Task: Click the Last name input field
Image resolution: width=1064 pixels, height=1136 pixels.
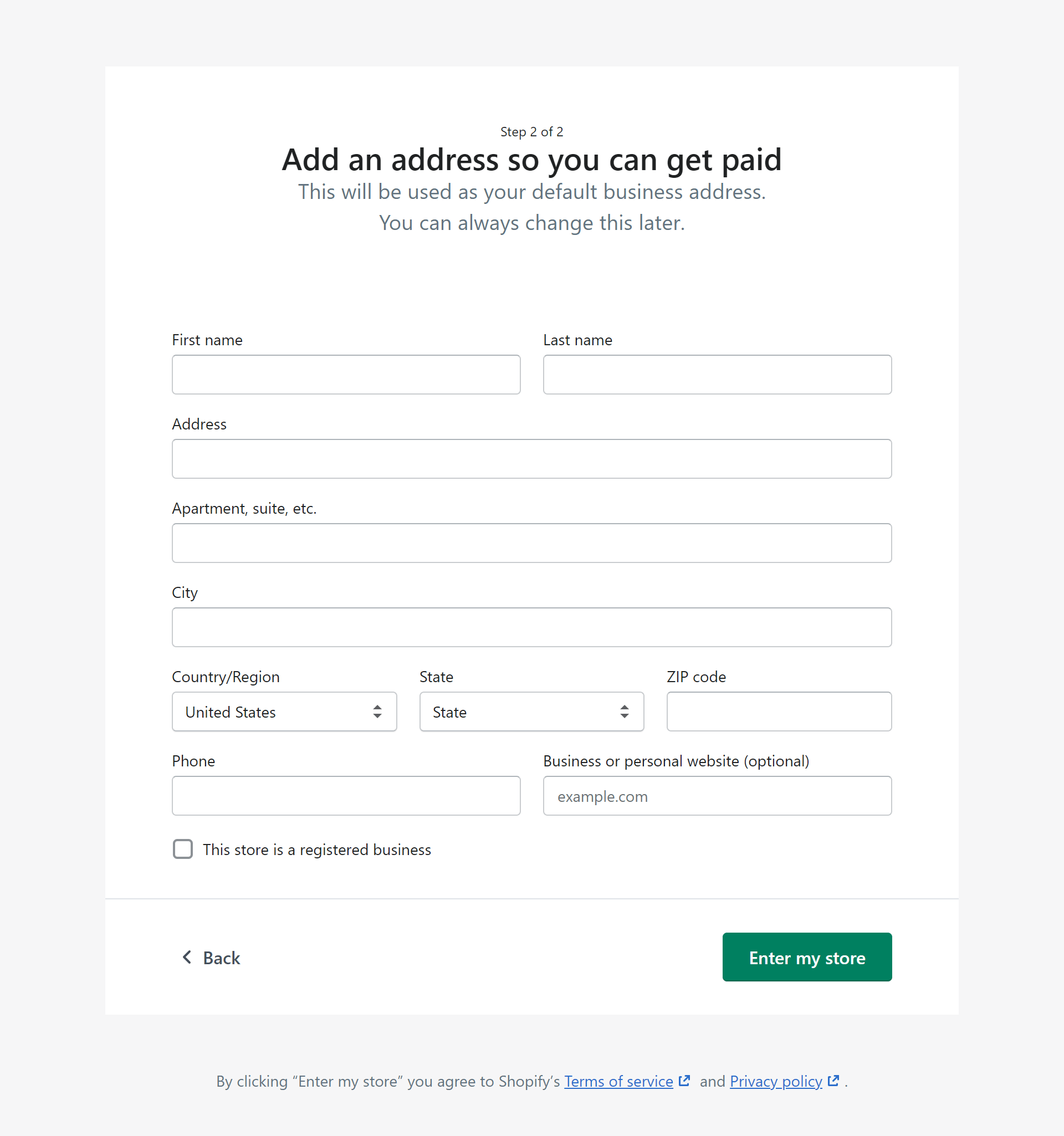Action: (717, 374)
